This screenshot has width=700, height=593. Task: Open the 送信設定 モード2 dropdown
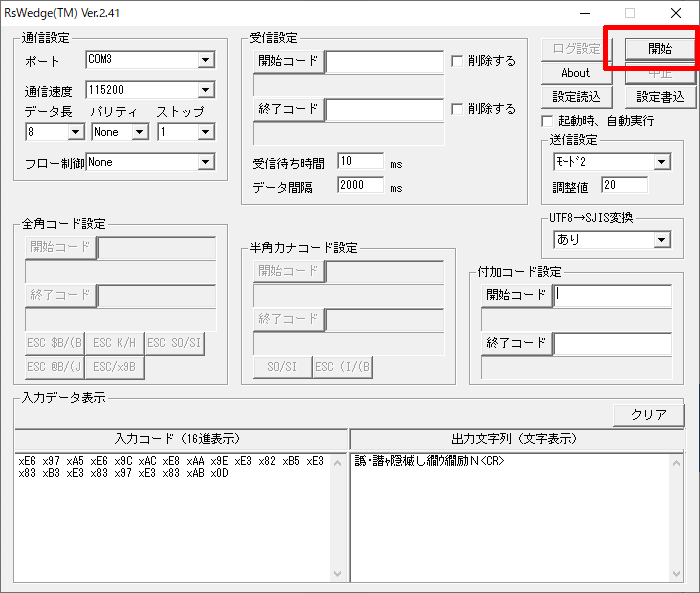662,162
